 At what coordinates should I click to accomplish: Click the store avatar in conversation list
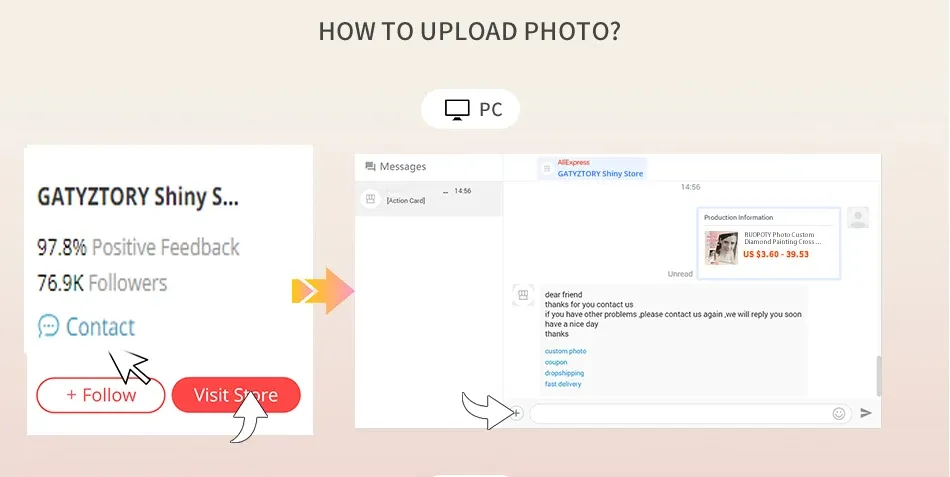(x=370, y=199)
